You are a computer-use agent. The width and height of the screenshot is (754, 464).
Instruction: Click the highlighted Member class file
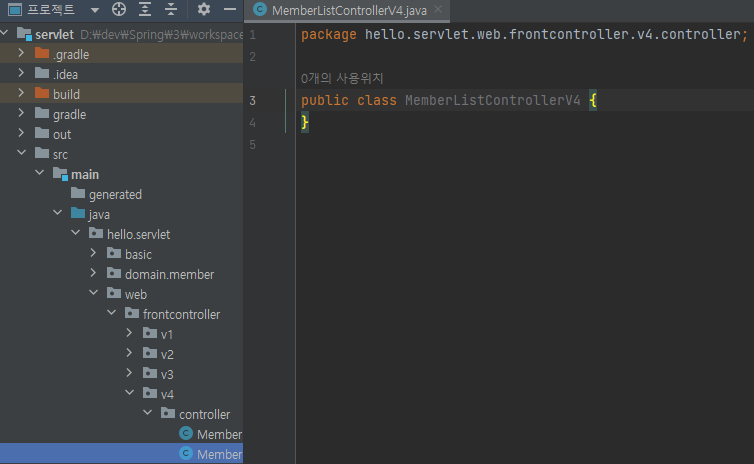tap(121, 454)
